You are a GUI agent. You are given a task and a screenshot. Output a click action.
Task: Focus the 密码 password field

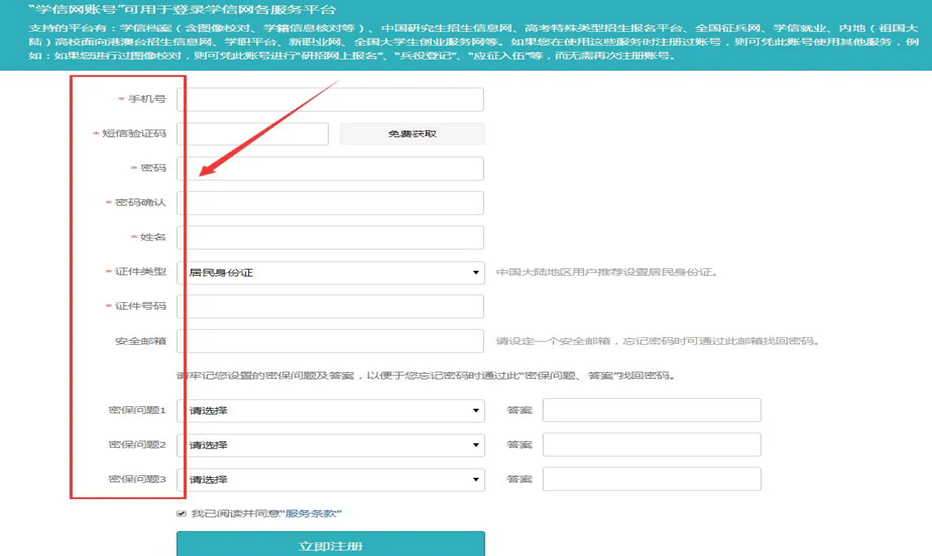coord(330,168)
